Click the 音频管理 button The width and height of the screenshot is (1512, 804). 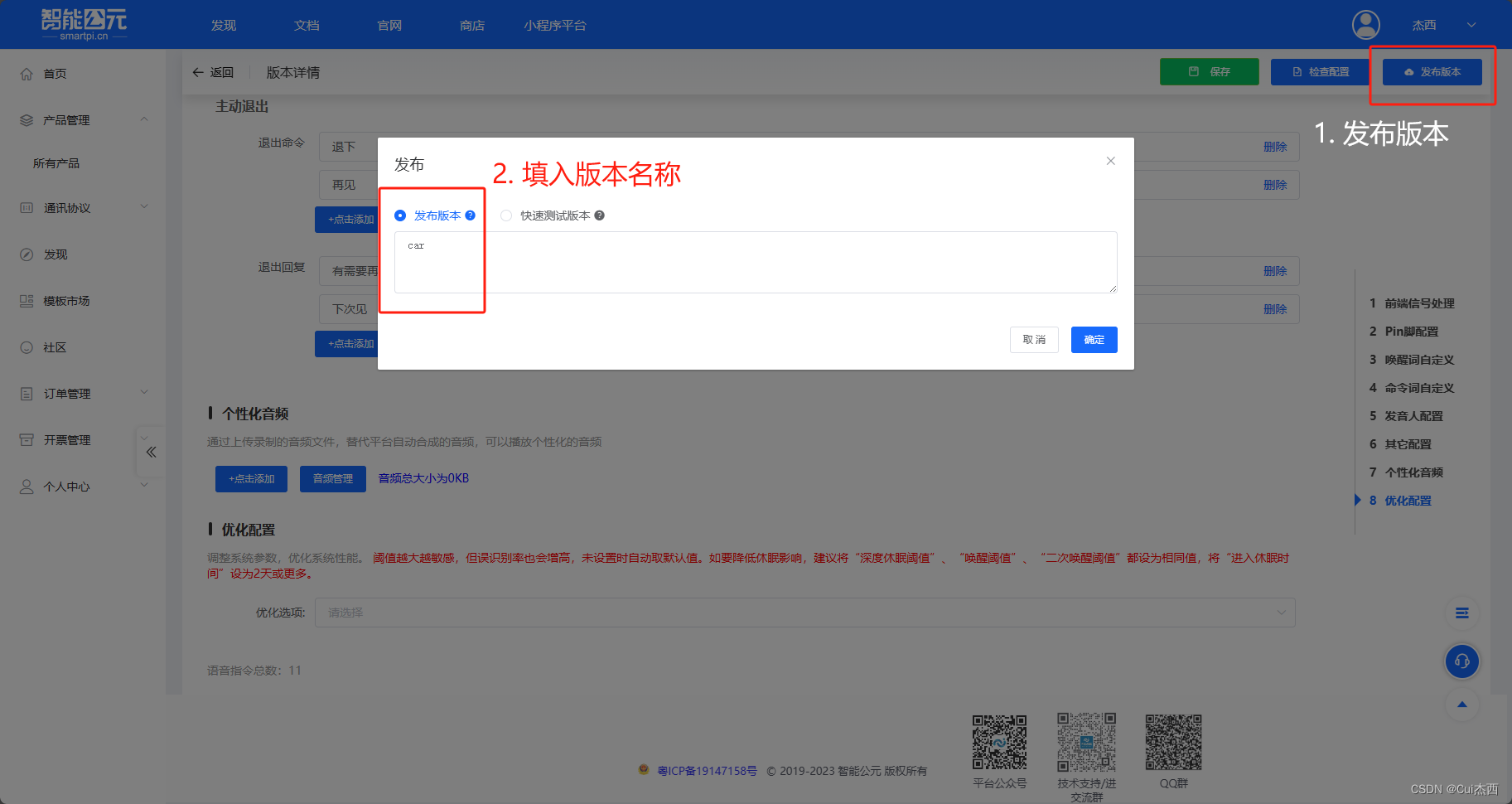click(x=333, y=479)
